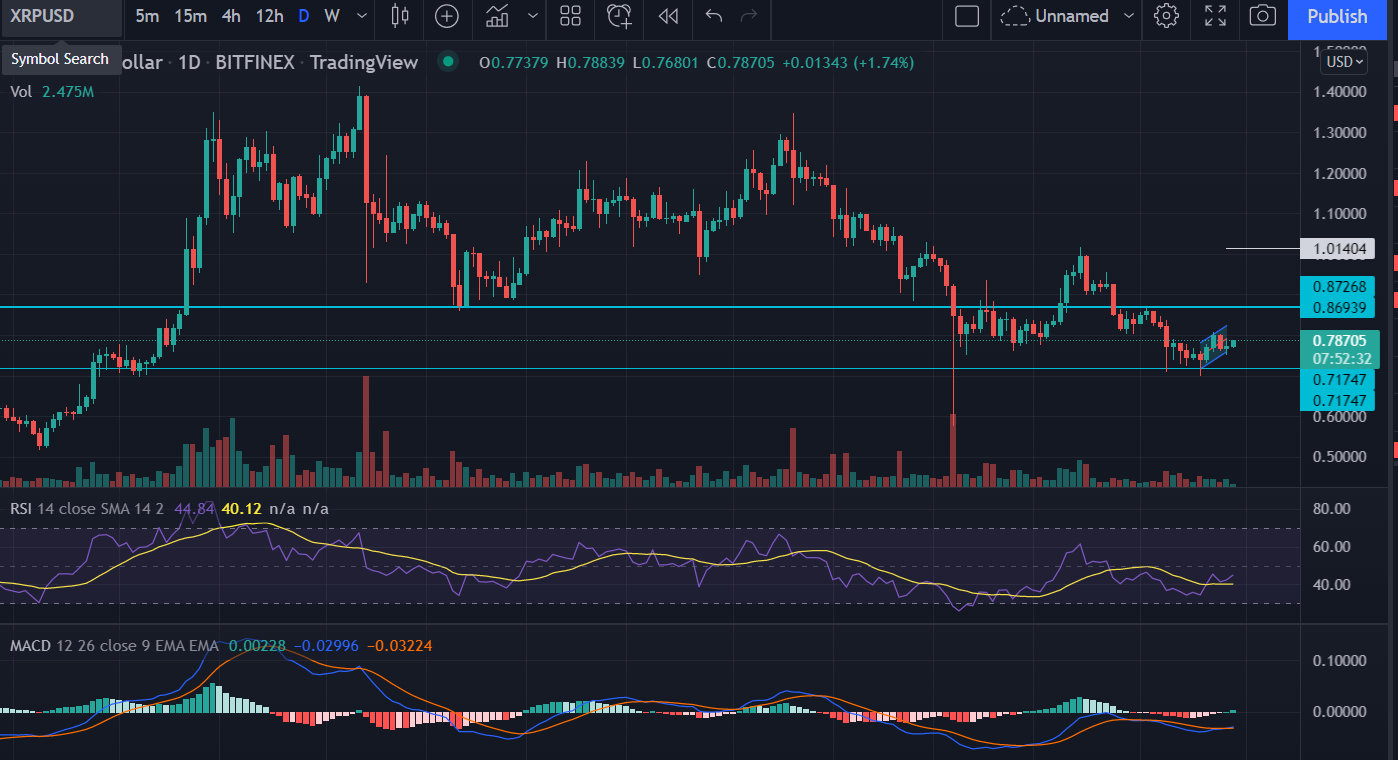
Task: Create an alert with the alarm clock icon
Action: click(x=619, y=16)
